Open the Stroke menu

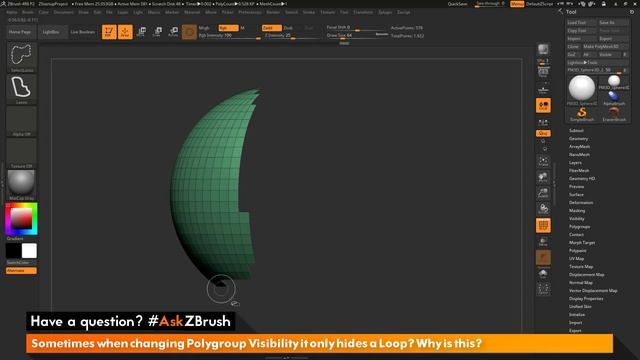click(x=309, y=12)
